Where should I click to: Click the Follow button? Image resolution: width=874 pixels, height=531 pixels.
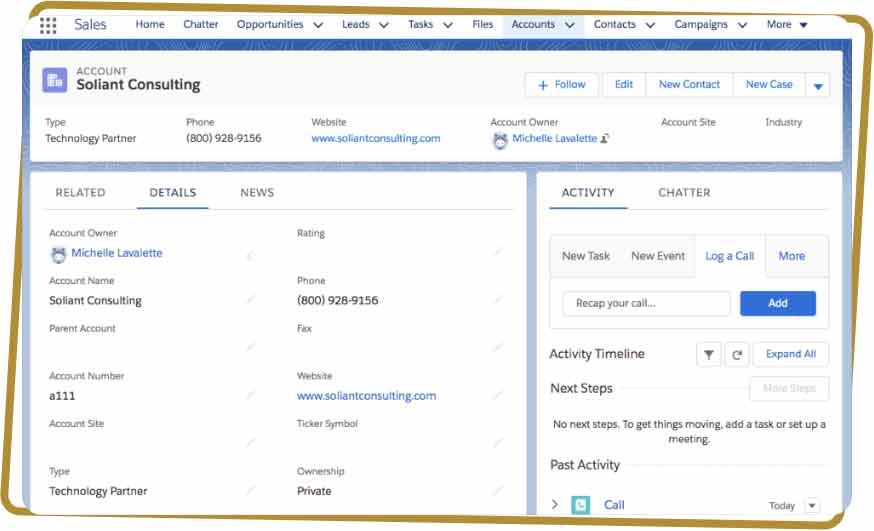(561, 85)
